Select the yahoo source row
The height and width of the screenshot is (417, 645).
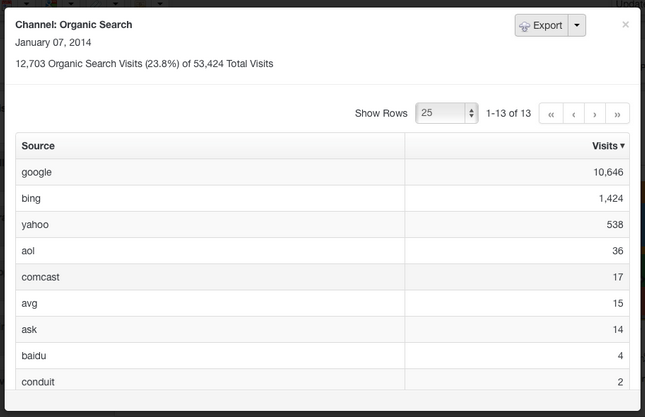322,225
